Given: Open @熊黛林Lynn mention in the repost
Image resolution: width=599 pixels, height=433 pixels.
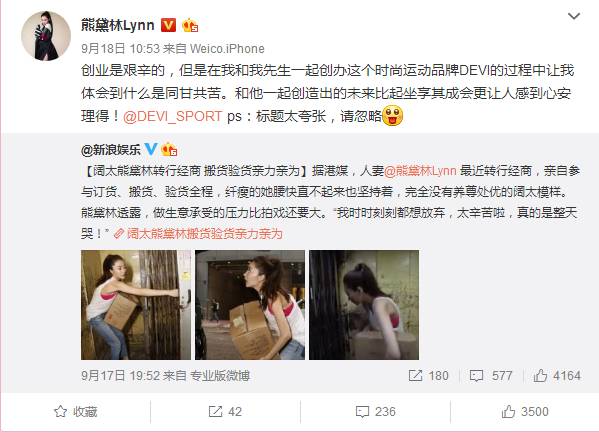Looking at the screenshot, I should [420, 170].
